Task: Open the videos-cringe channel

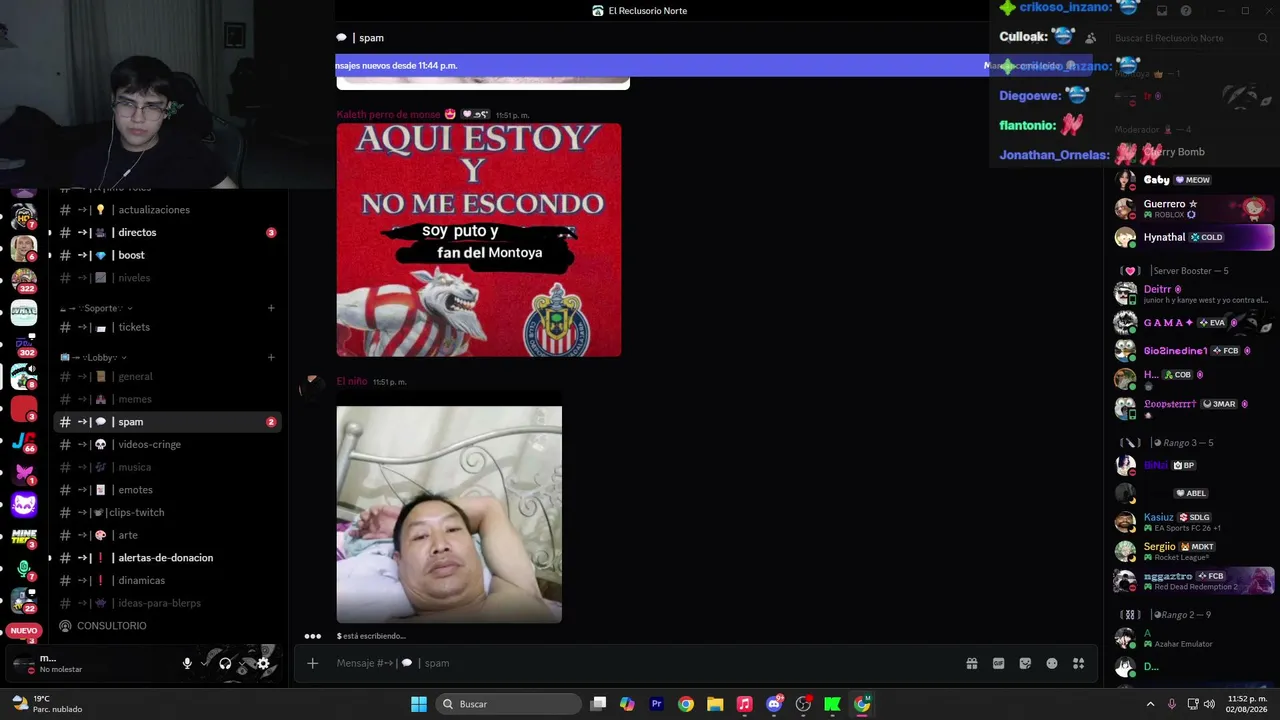Action: pyautogui.click(x=167, y=444)
